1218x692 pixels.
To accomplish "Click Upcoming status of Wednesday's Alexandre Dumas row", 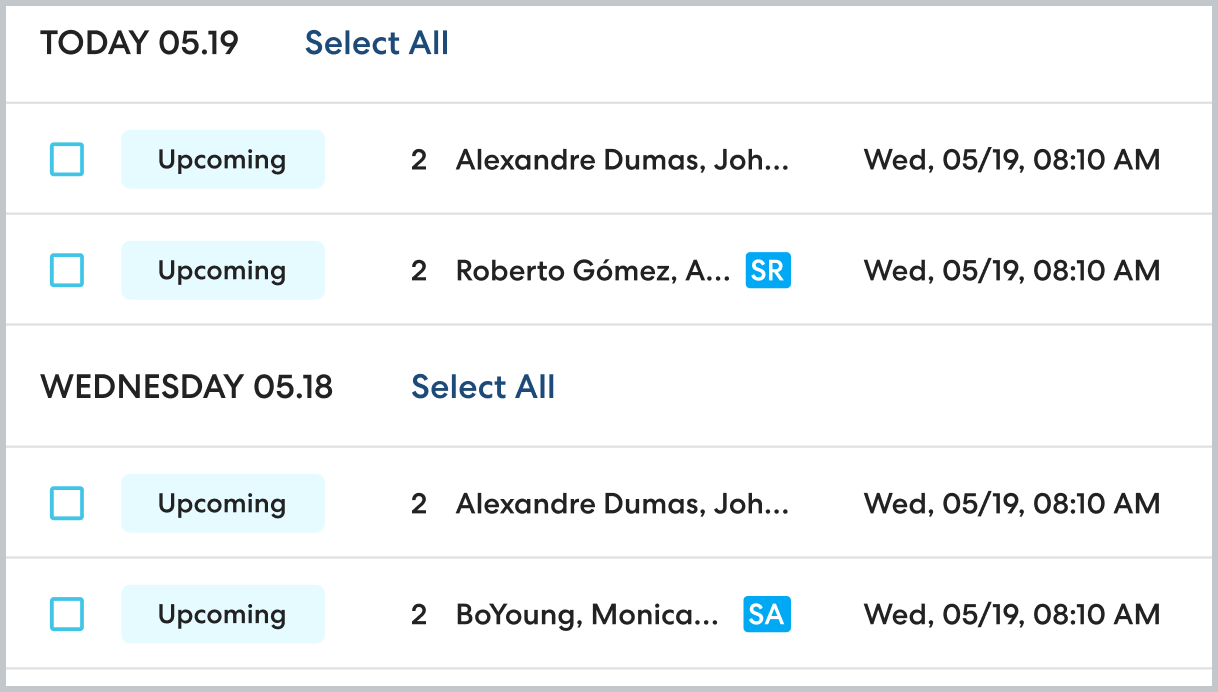I will (x=222, y=503).
